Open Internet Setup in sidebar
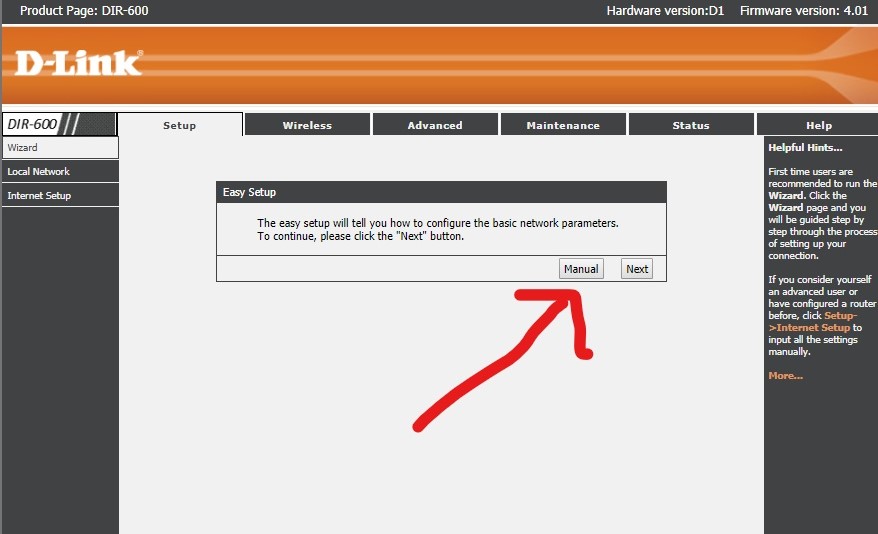The image size is (878, 534). [x=60, y=195]
